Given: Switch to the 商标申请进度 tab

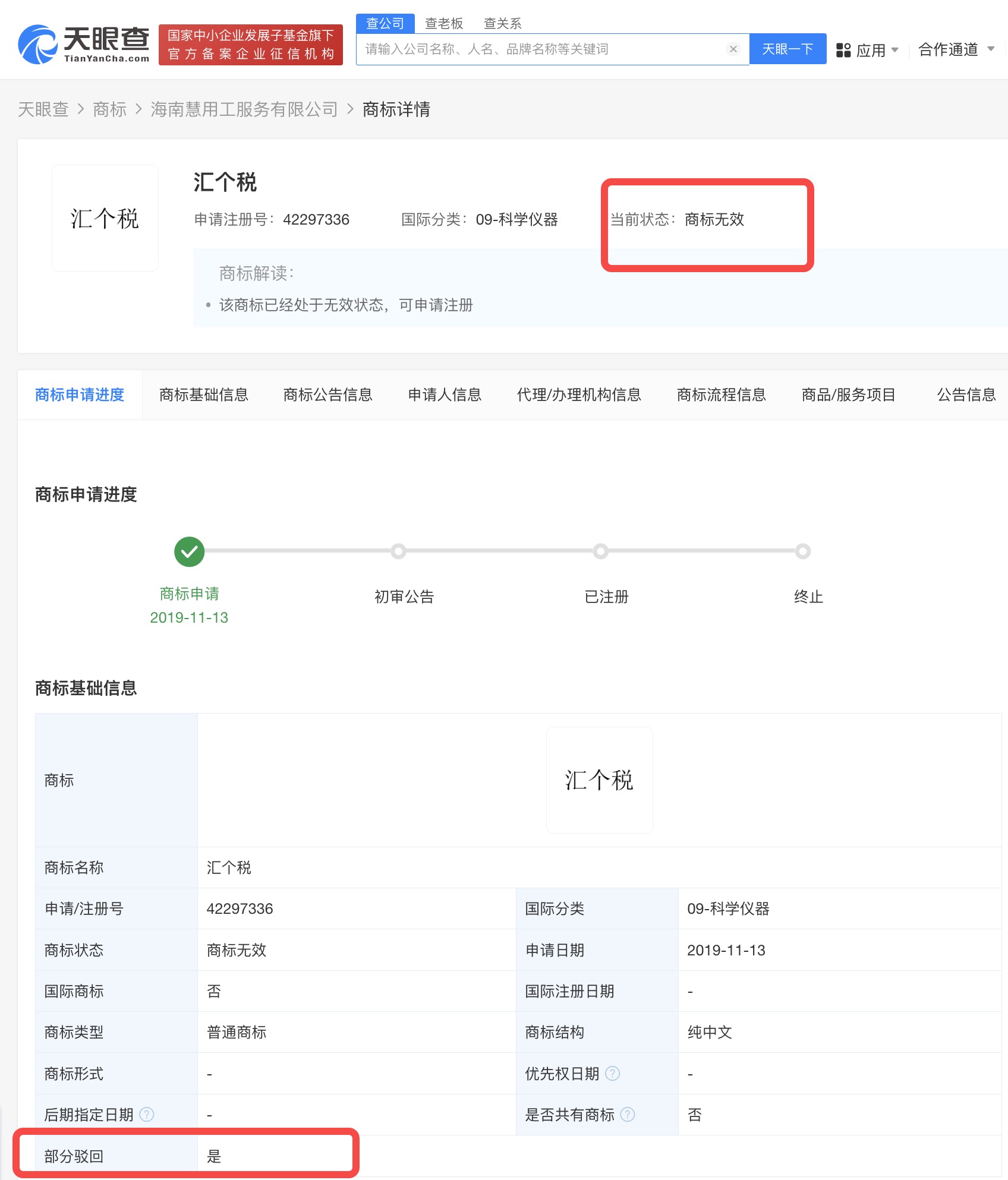Looking at the screenshot, I should point(80,395).
